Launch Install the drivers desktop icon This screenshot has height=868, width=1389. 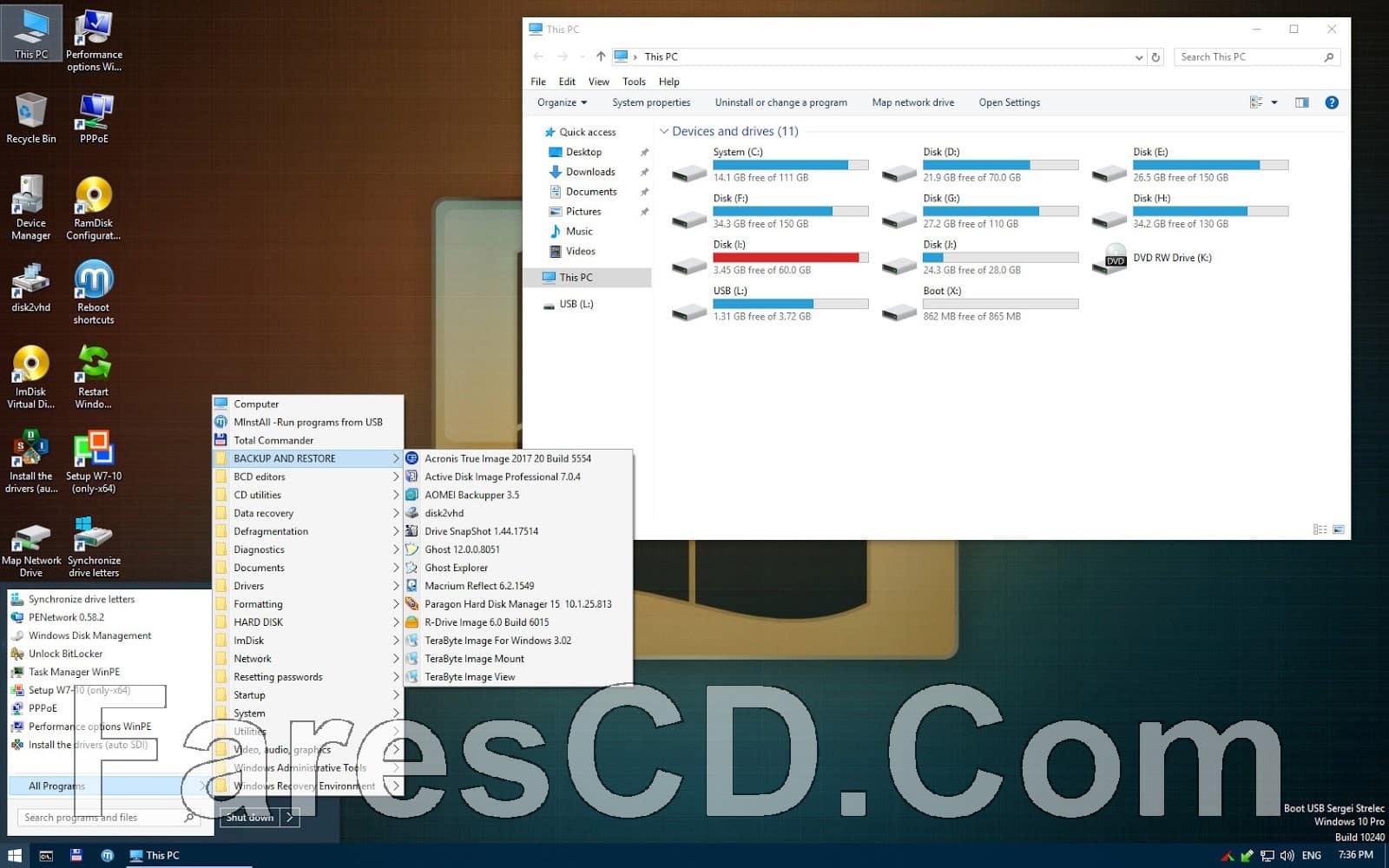[x=31, y=461]
